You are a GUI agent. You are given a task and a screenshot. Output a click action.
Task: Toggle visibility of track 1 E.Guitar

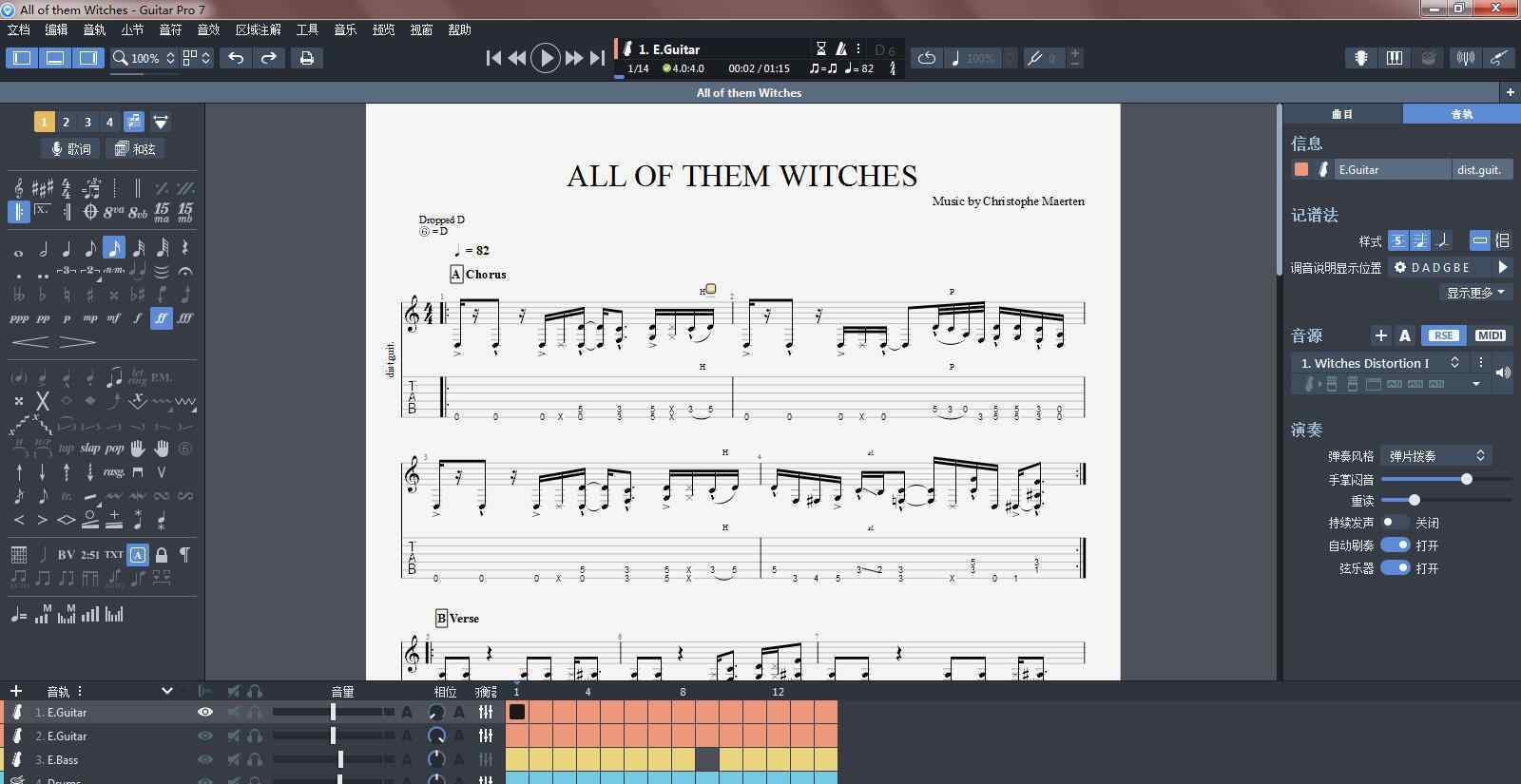coord(204,712)
